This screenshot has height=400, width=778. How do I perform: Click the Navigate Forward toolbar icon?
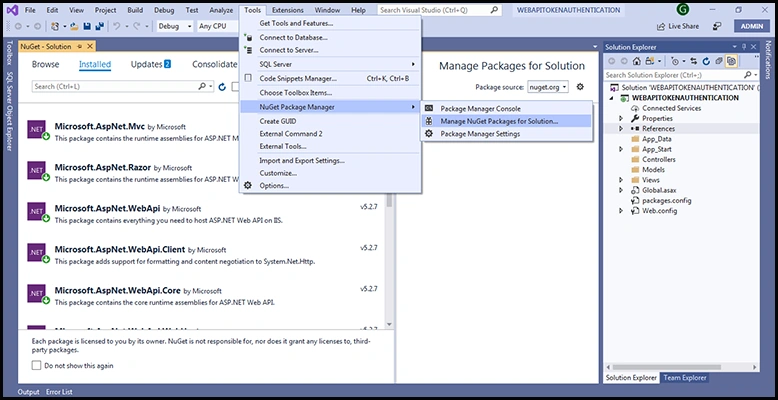click(x=37, y=26)
